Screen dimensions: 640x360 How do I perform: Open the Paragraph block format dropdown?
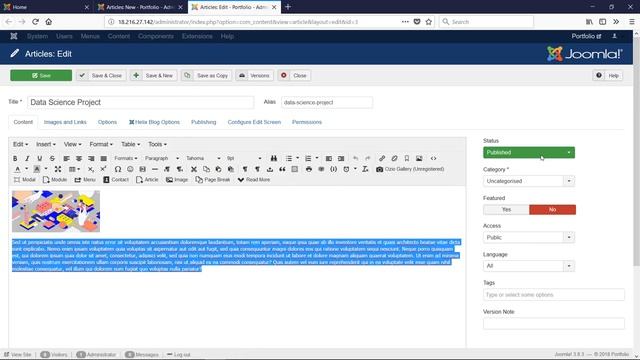162,158
